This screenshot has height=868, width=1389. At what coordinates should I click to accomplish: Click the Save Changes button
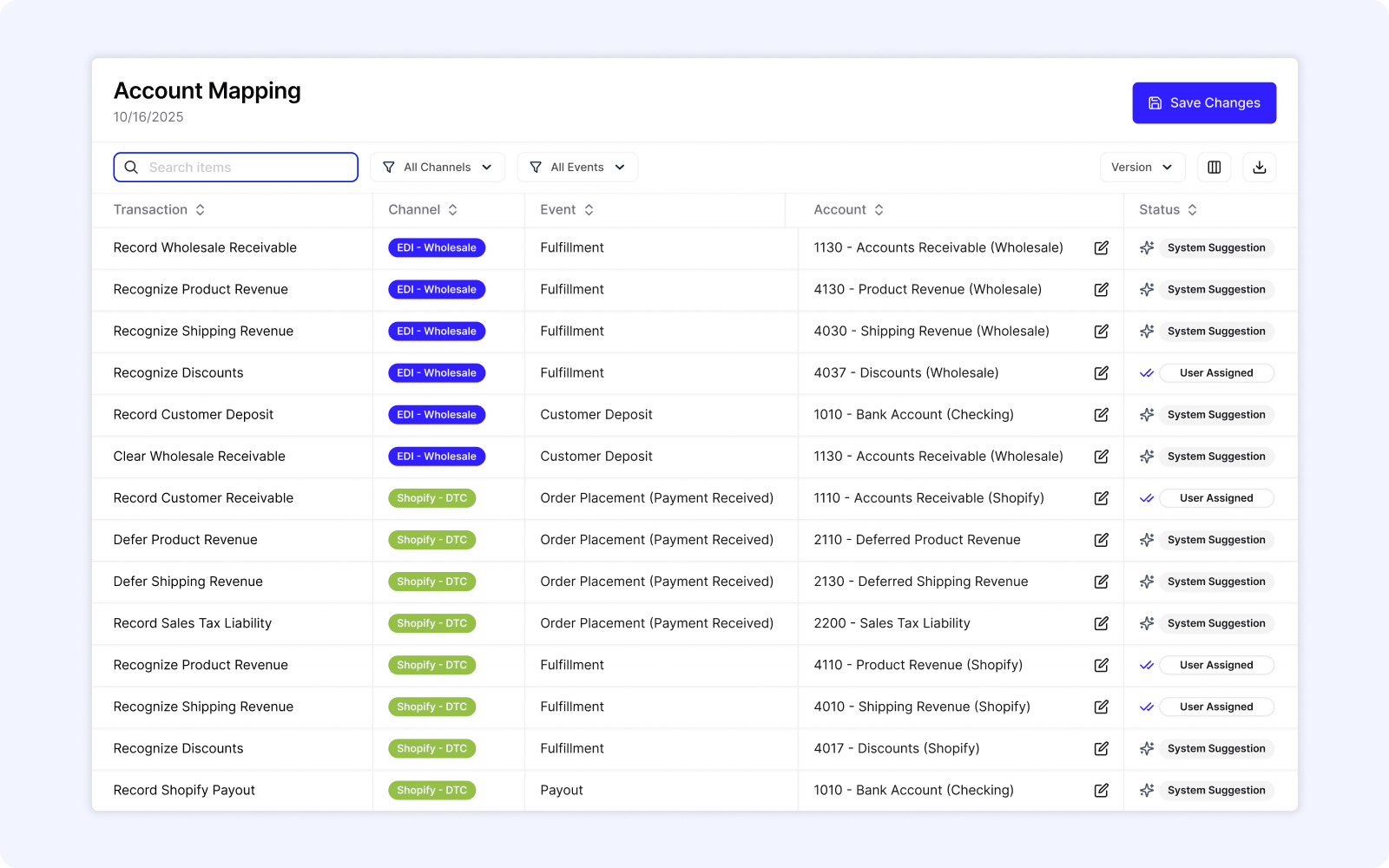coord(1204,102)
